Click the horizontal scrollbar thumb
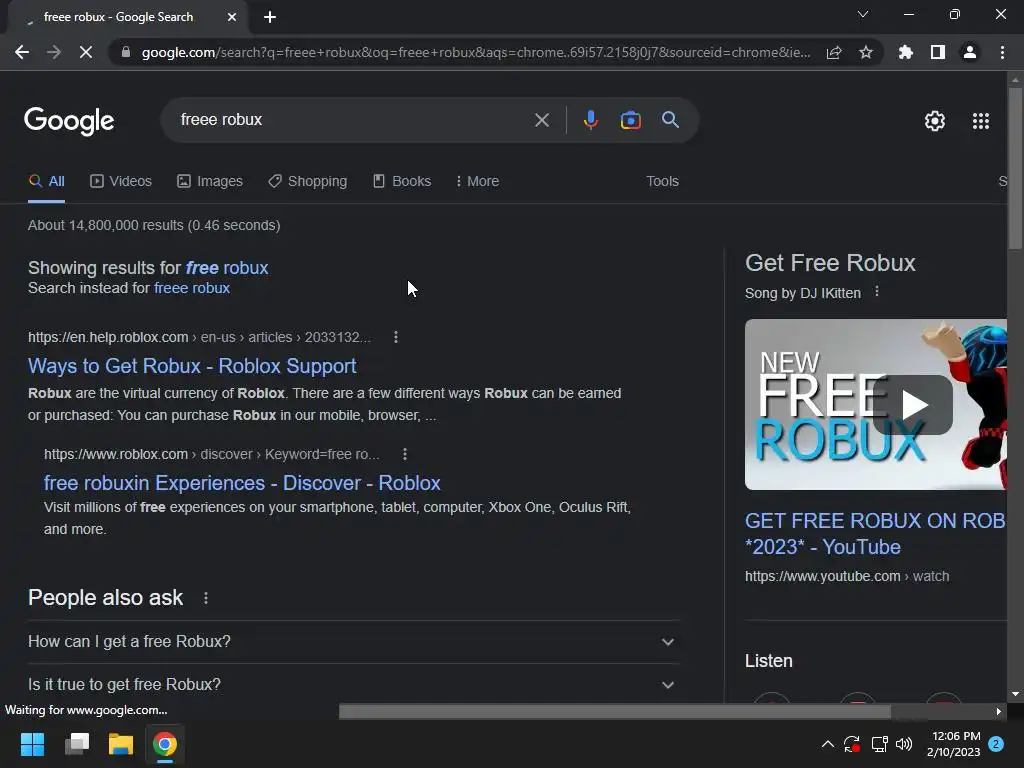 [x=615, y=711]
